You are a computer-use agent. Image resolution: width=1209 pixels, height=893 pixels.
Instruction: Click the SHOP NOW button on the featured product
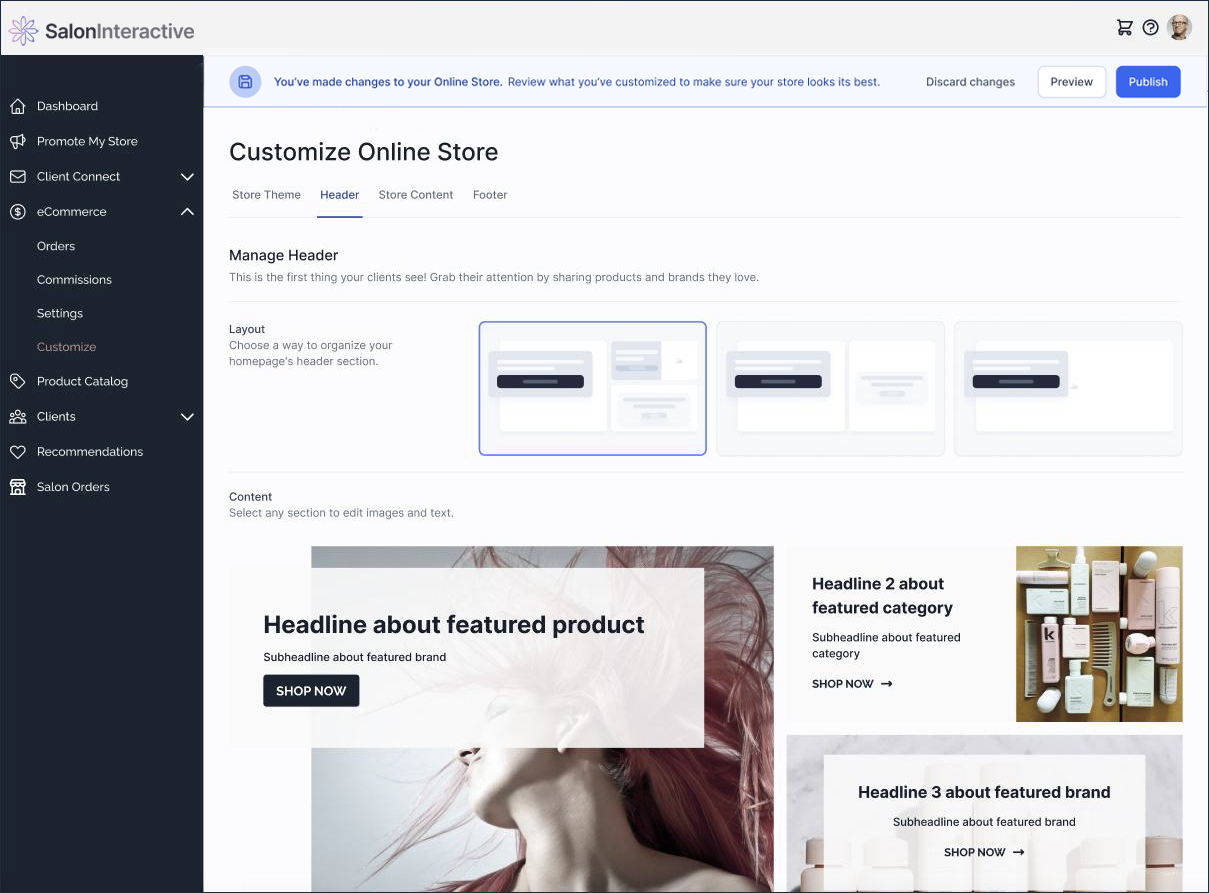point(311,690)
